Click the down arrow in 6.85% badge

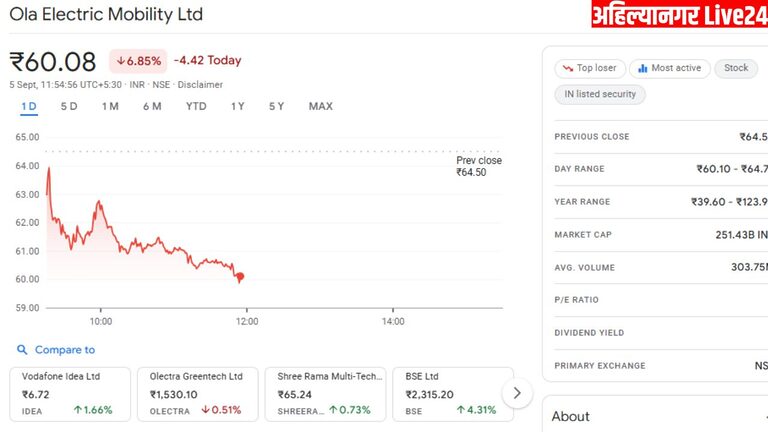point(121,61)
